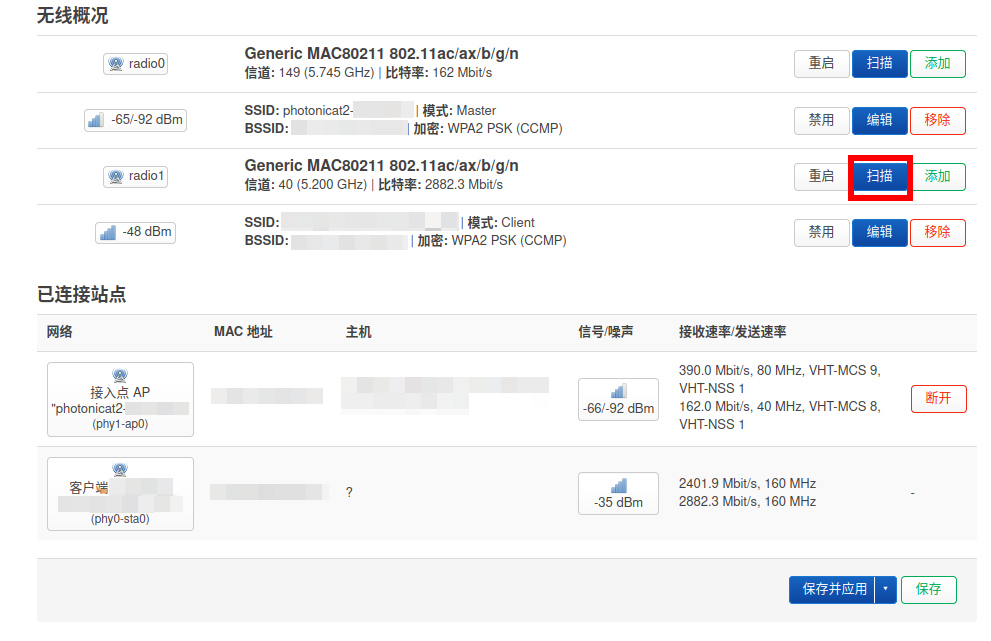This screenshot has width=991, height=641.
Task: Edit the photonicat2 Master network with 编辑
Action: tap(879, 120)
